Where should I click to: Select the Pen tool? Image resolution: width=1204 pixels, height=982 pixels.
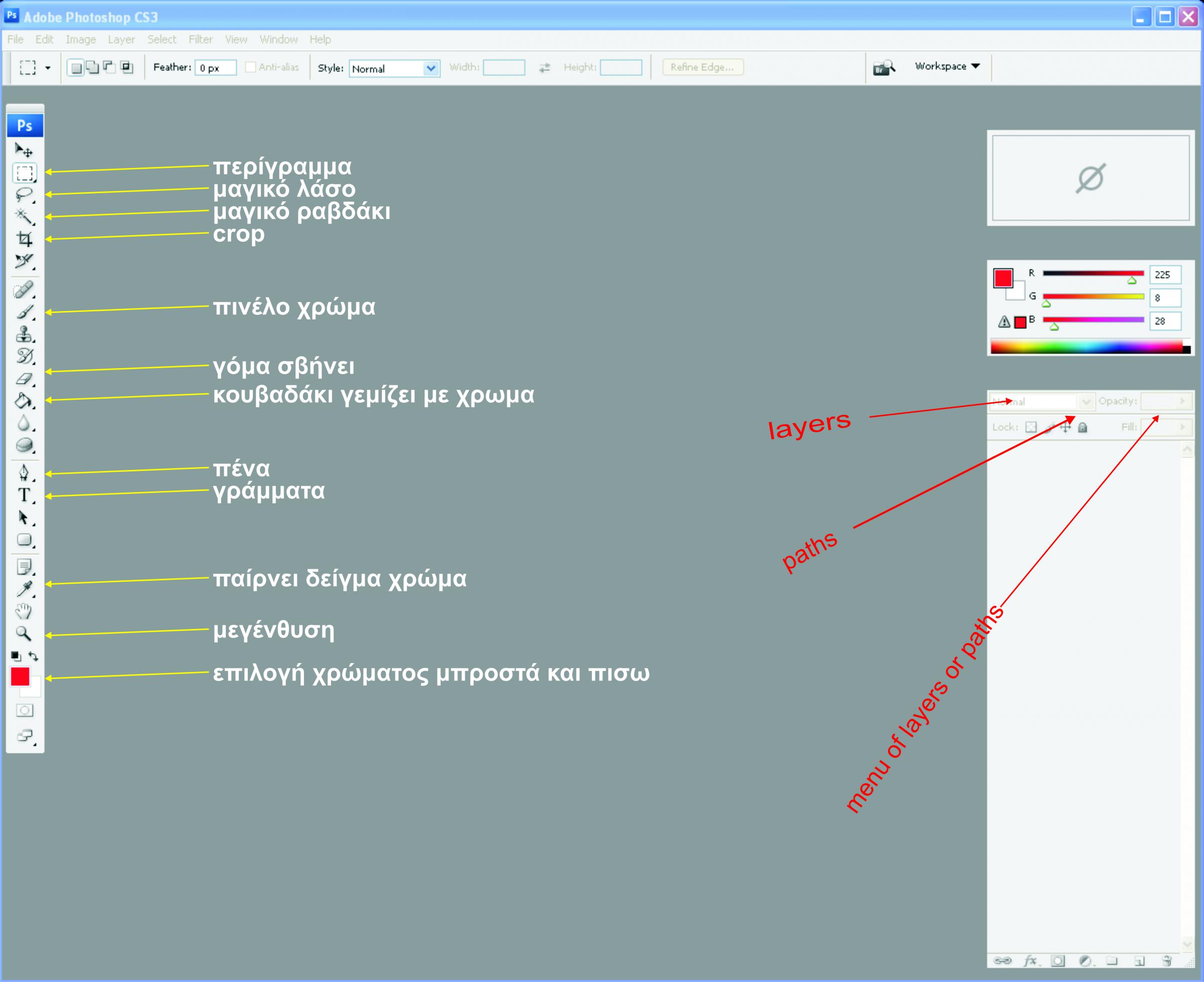click(x=24, y=472)
